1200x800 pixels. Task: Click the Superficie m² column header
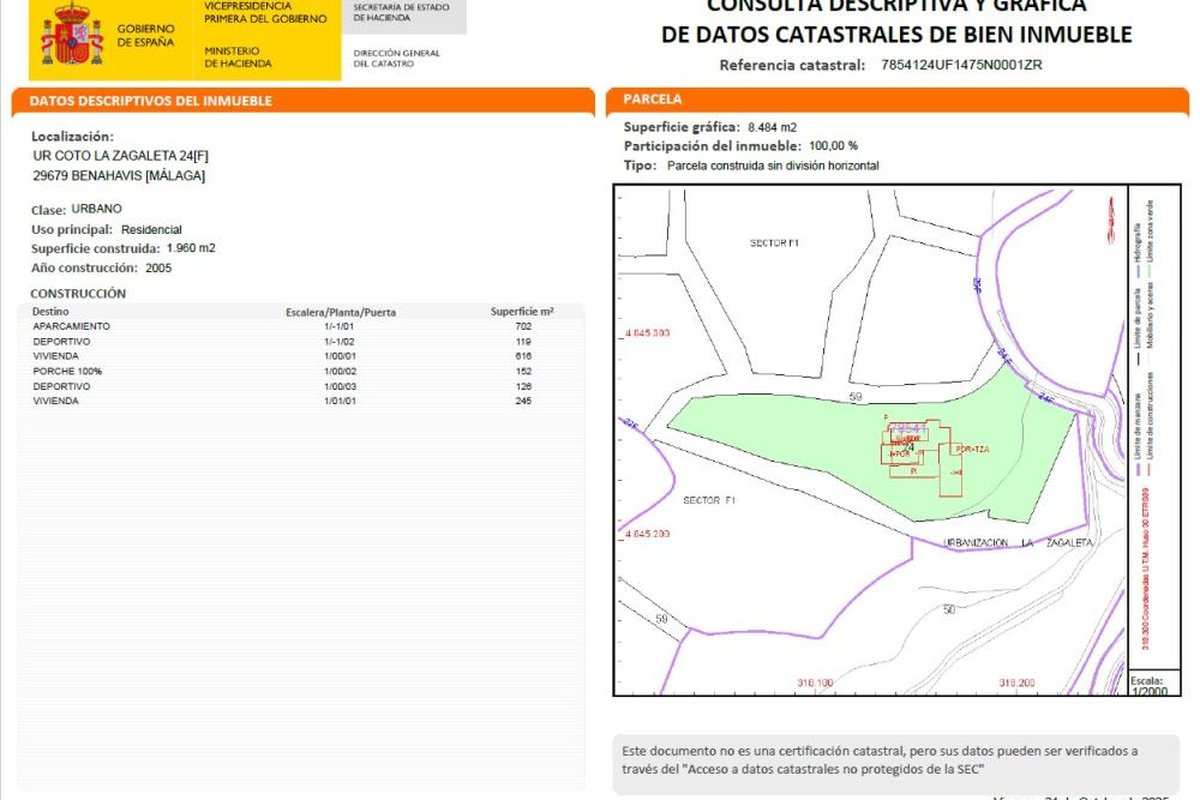coord(522,312)
